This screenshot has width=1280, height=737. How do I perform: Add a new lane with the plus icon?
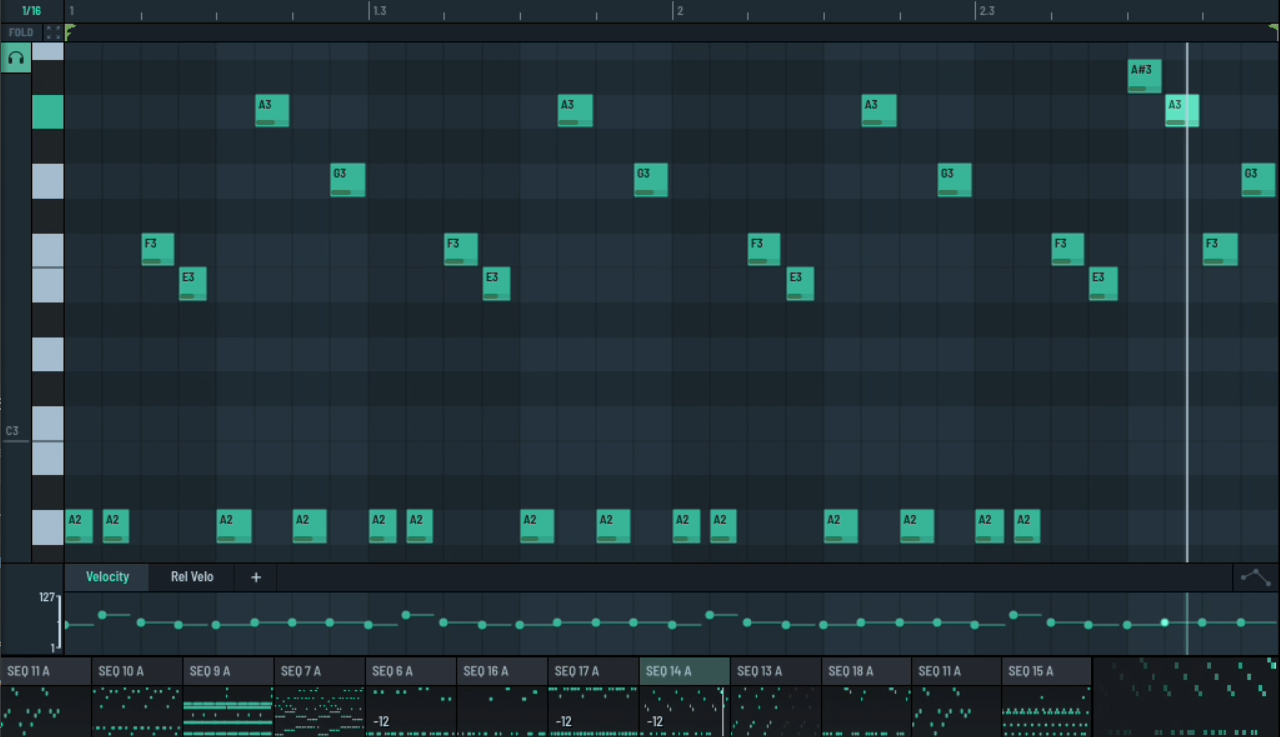256,577
